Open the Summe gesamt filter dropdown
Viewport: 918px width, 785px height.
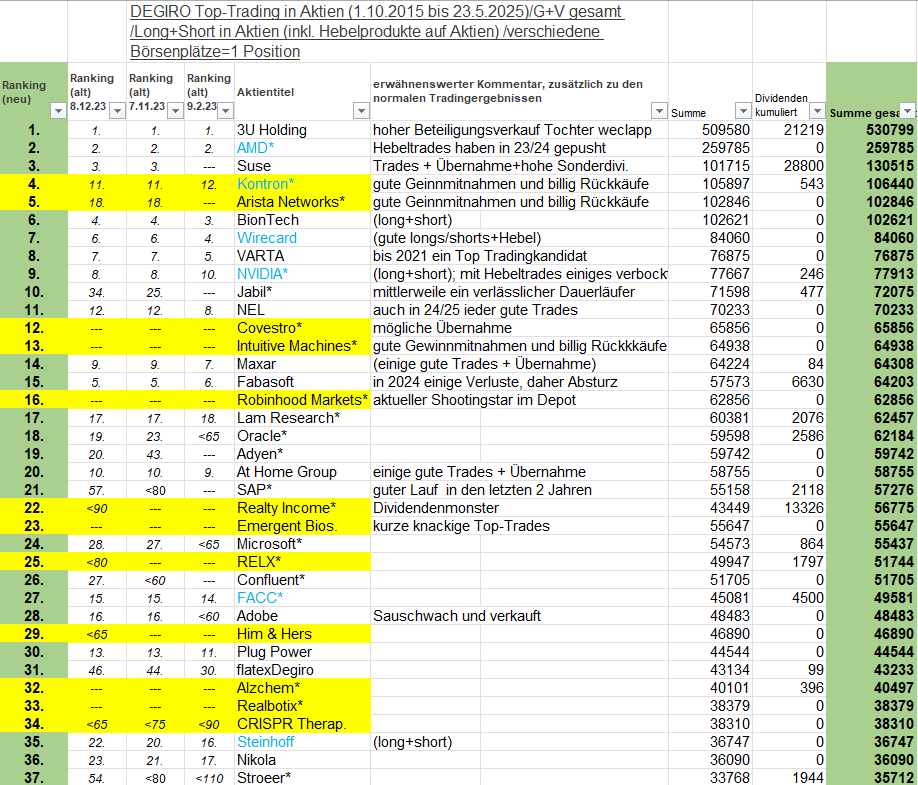[907, 110]
